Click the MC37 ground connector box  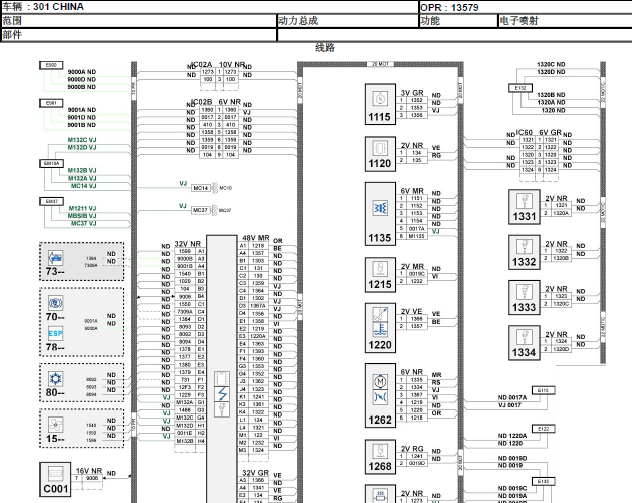point(200,210)
